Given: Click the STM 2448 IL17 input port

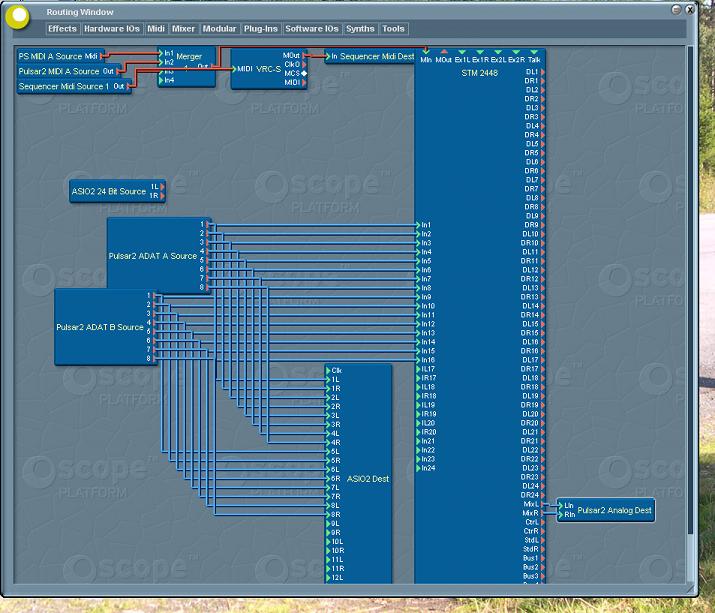Looking at the screenshot, I should tap(418, 369).
